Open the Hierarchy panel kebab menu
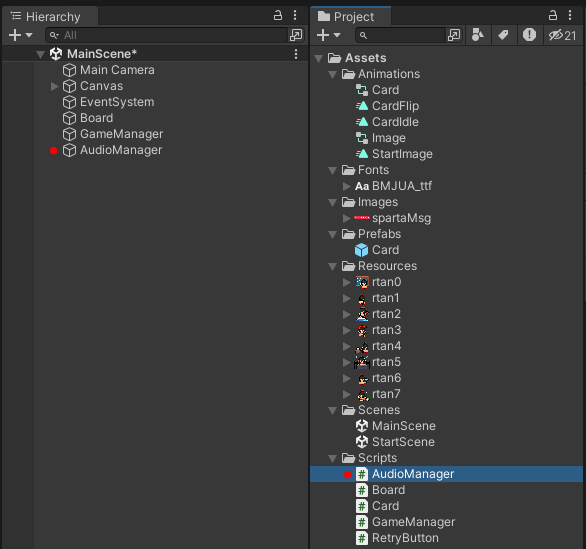Viewport: 586px width, 549px height. 295,15
